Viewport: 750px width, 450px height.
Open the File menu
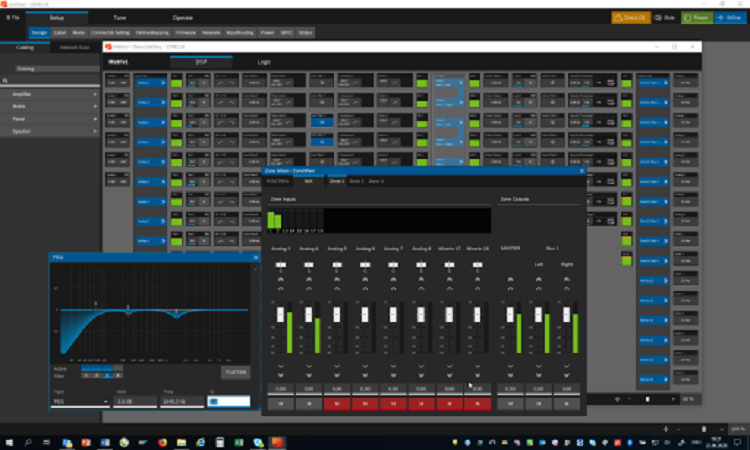(16, 18)
